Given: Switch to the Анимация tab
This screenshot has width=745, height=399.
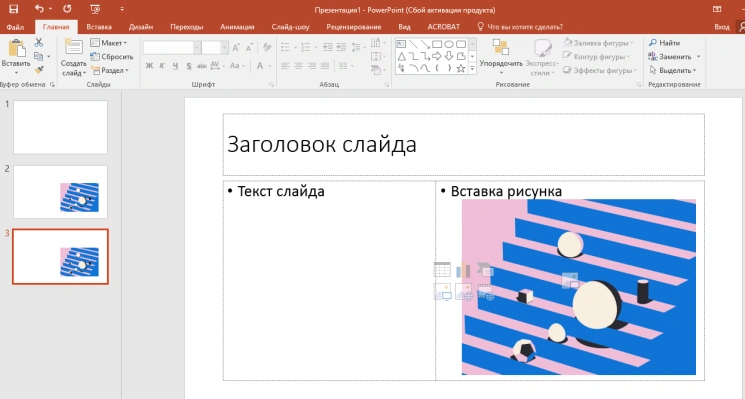Looking at the screenshot, I should [x=237, y=27].
